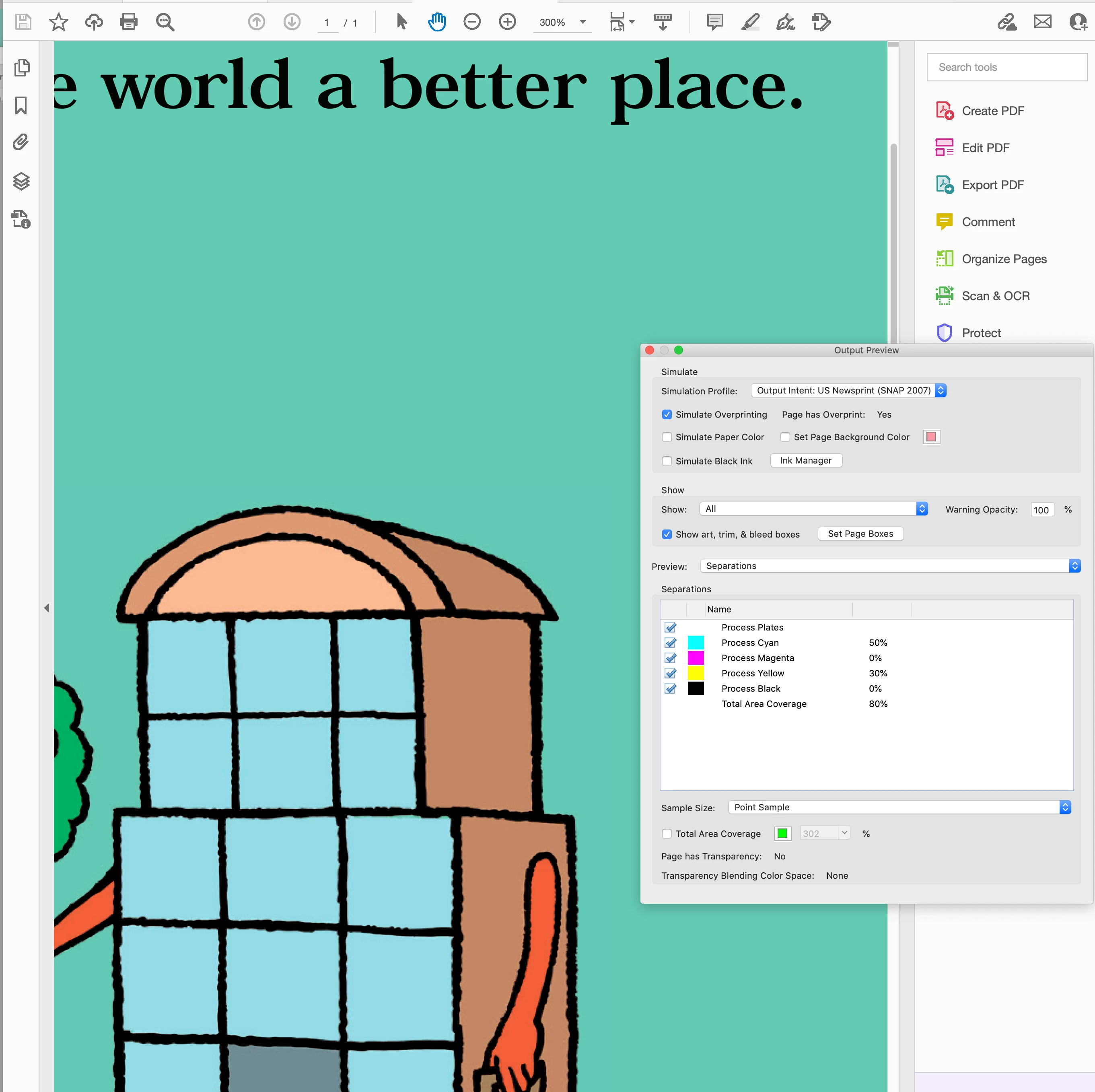Image resolution: width=1095 pixels, height=1092 pixels.
Task: Click the Ink Manager button
Action: click(805, 460)
